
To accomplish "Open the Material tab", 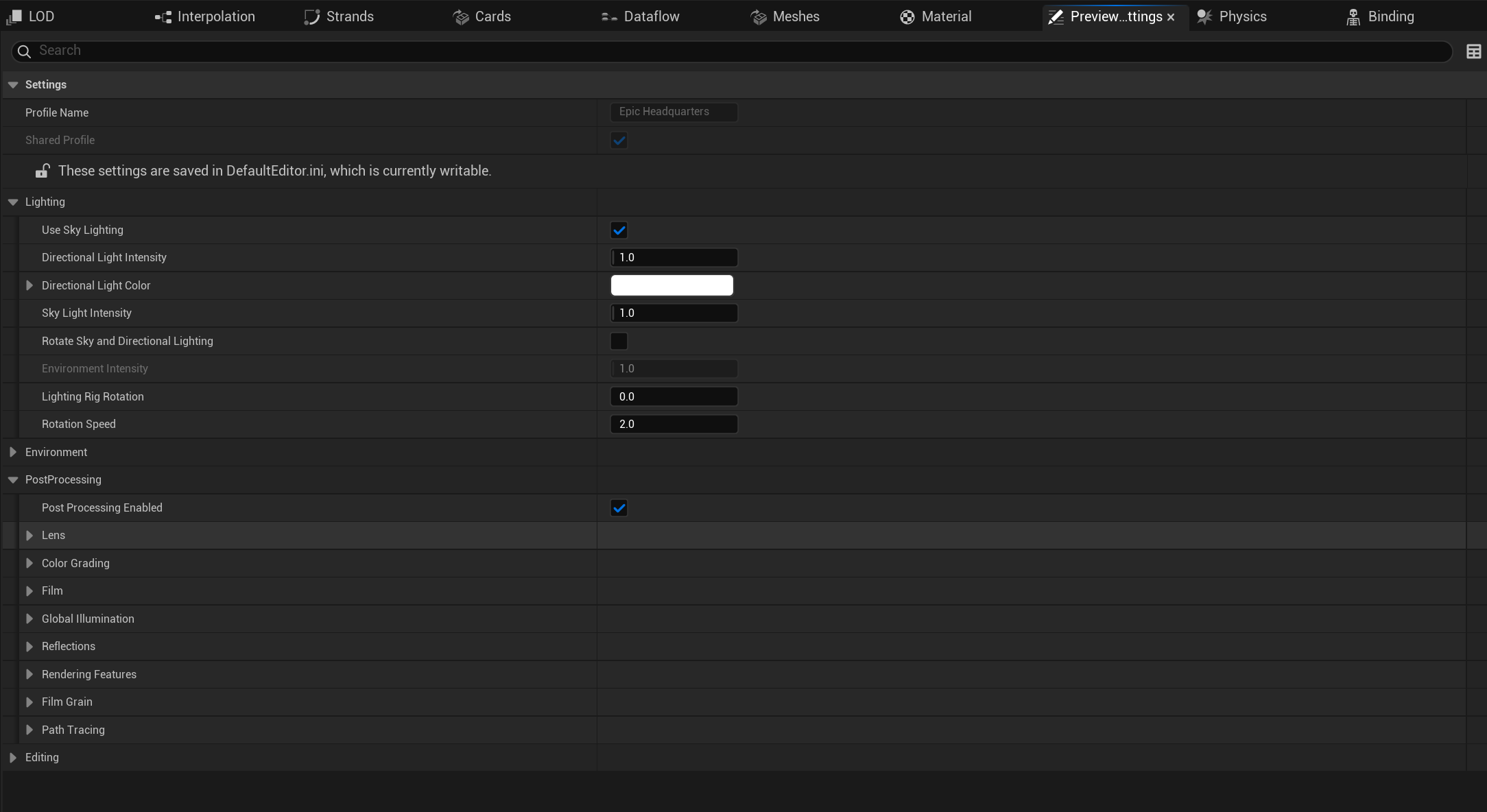I will tap(936, 16).
